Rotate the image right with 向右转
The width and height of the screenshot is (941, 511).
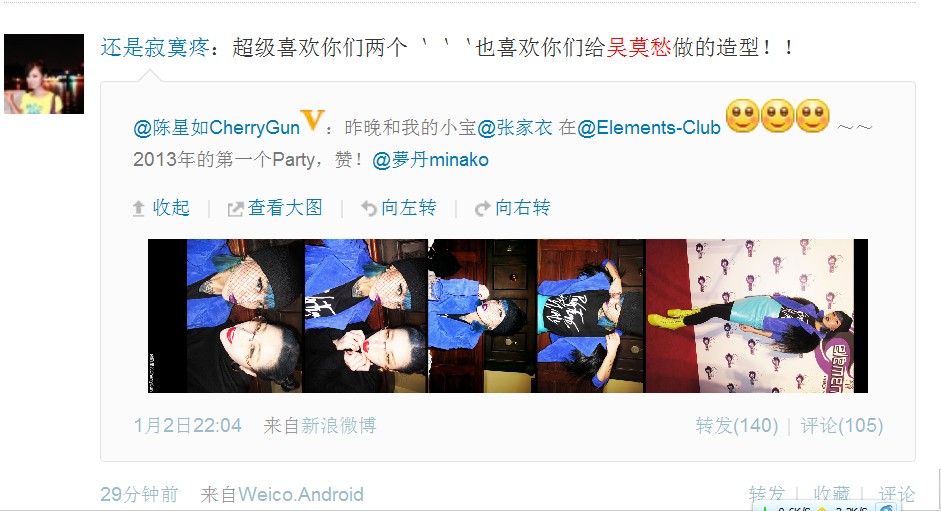[x=523, y=208]
